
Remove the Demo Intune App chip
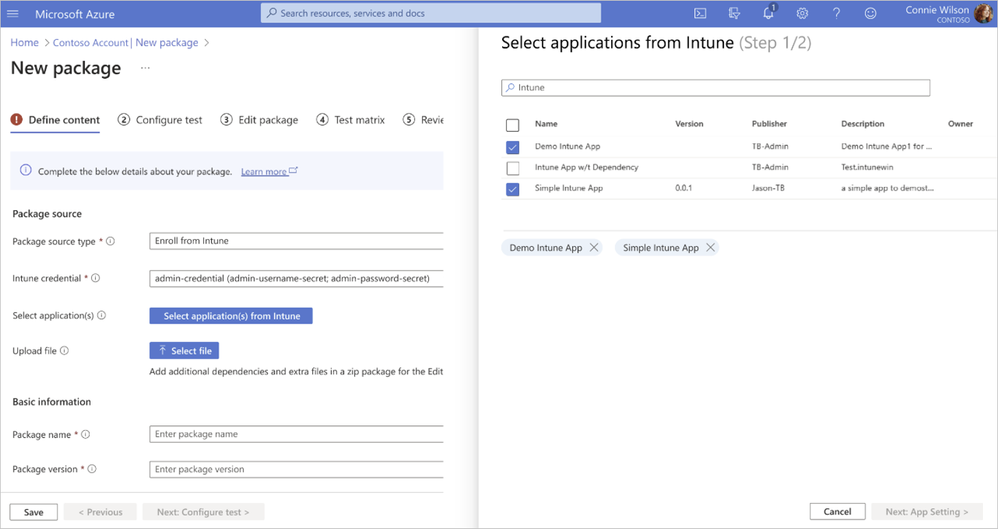point(594,248)
